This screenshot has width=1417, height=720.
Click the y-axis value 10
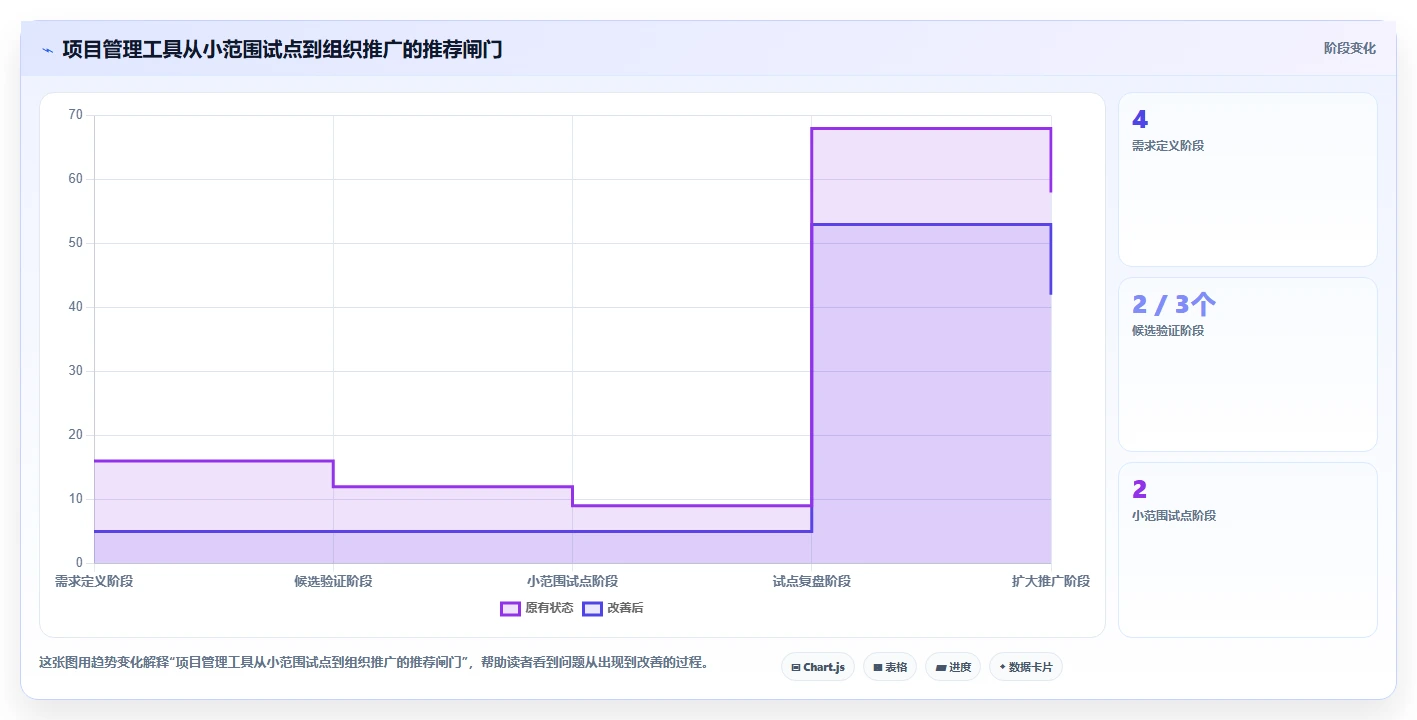coord(76,499)
